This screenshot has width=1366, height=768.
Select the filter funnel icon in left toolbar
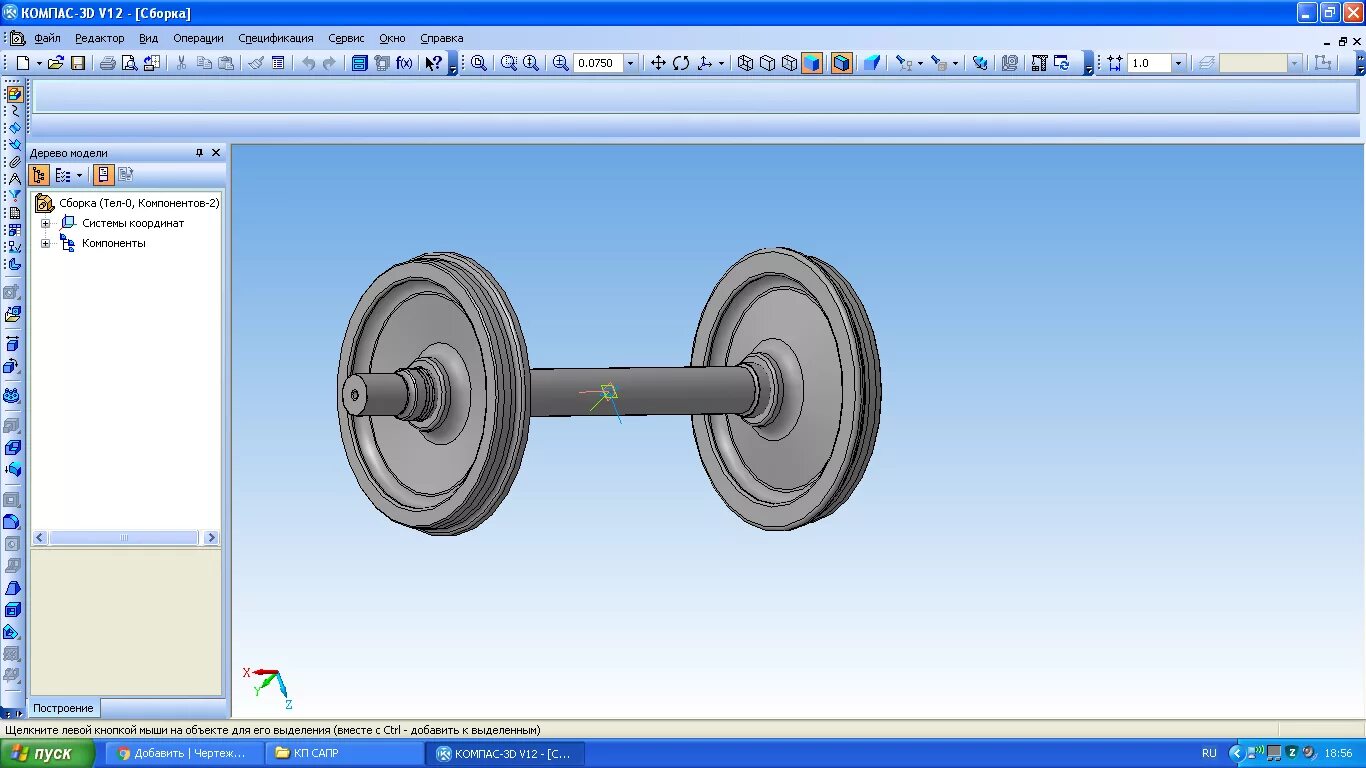pyautogui.click(x=14, y=195)
